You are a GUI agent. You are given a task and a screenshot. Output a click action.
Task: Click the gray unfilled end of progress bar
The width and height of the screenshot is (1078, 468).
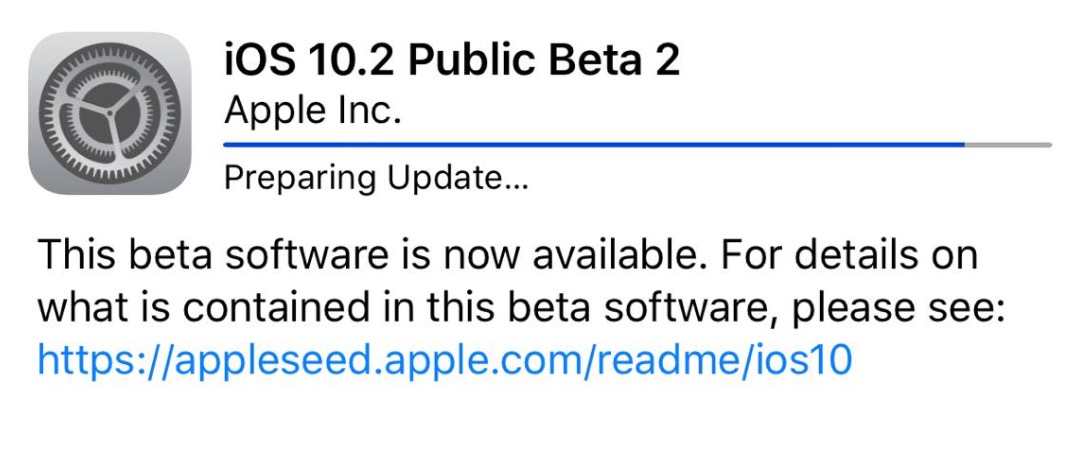click(1009, 145)
